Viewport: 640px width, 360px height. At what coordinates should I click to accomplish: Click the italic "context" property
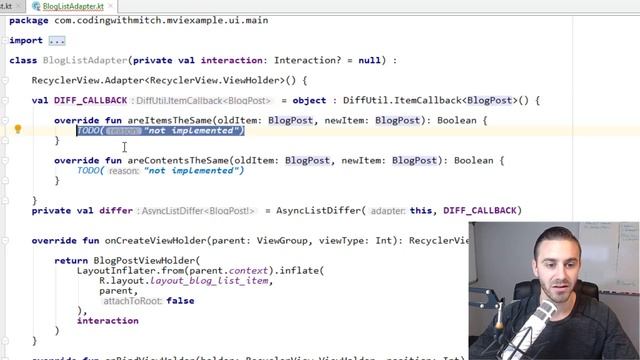pyautogui.click(x=248, y=271)
